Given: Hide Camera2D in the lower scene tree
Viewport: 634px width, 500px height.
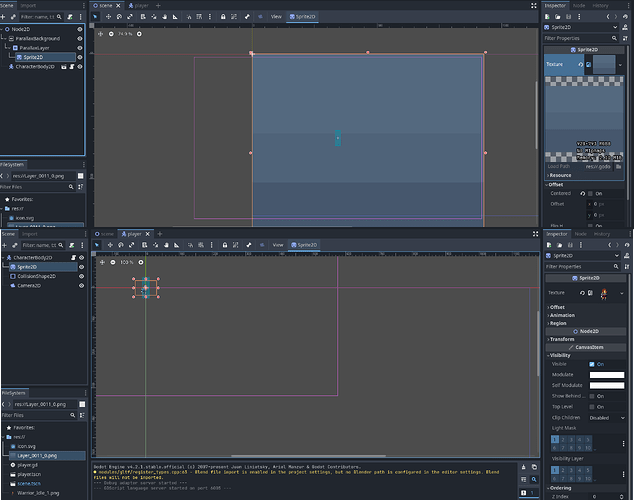Looking at the screenshot, I should pos(81,285).
